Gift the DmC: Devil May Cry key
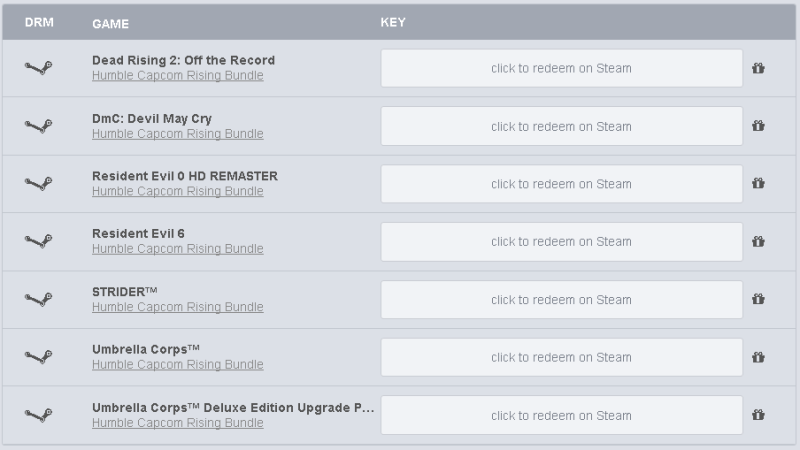800x450 pixels. 758,126
